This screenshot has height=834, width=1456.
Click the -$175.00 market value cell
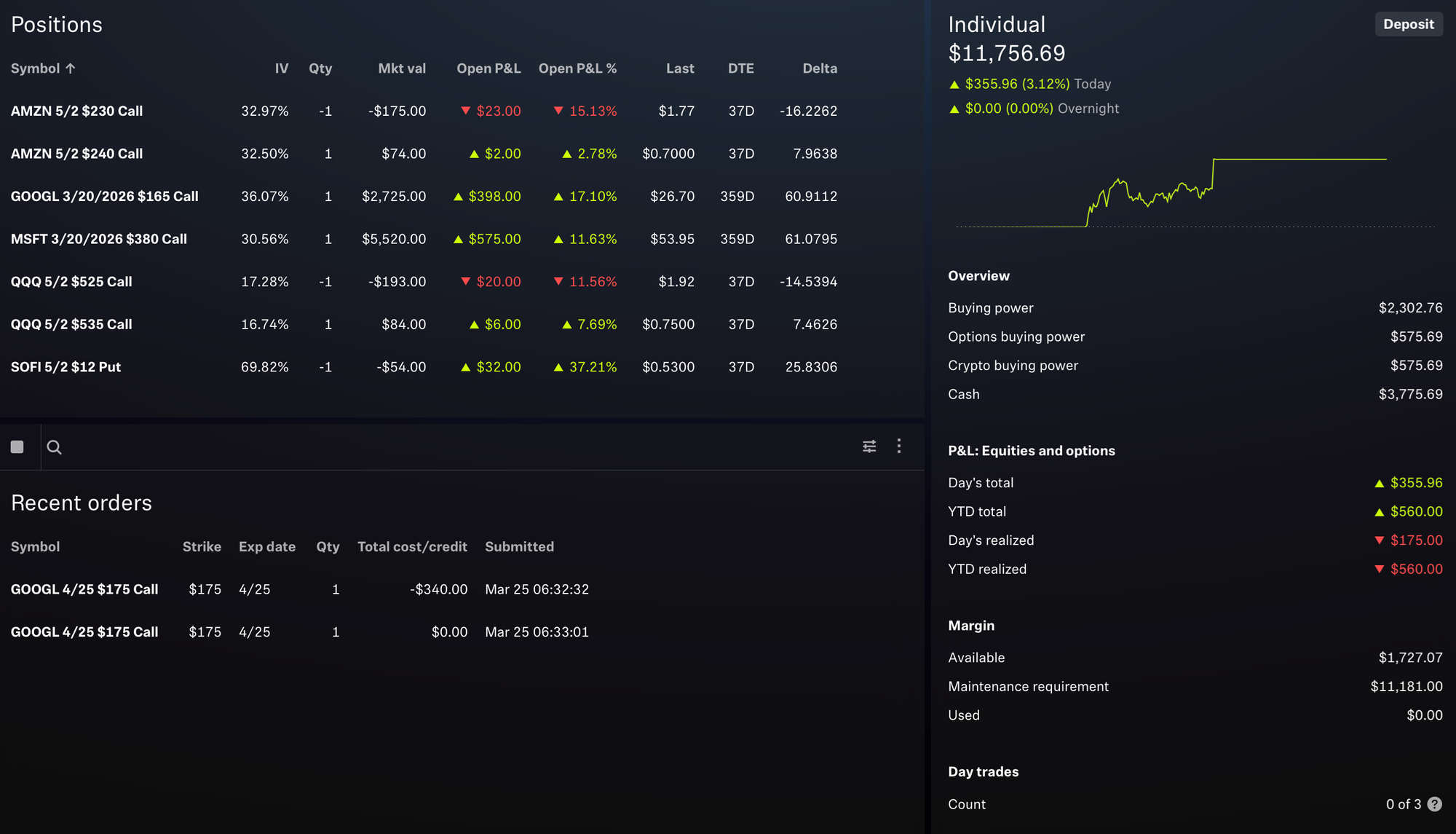coord(397,111)
